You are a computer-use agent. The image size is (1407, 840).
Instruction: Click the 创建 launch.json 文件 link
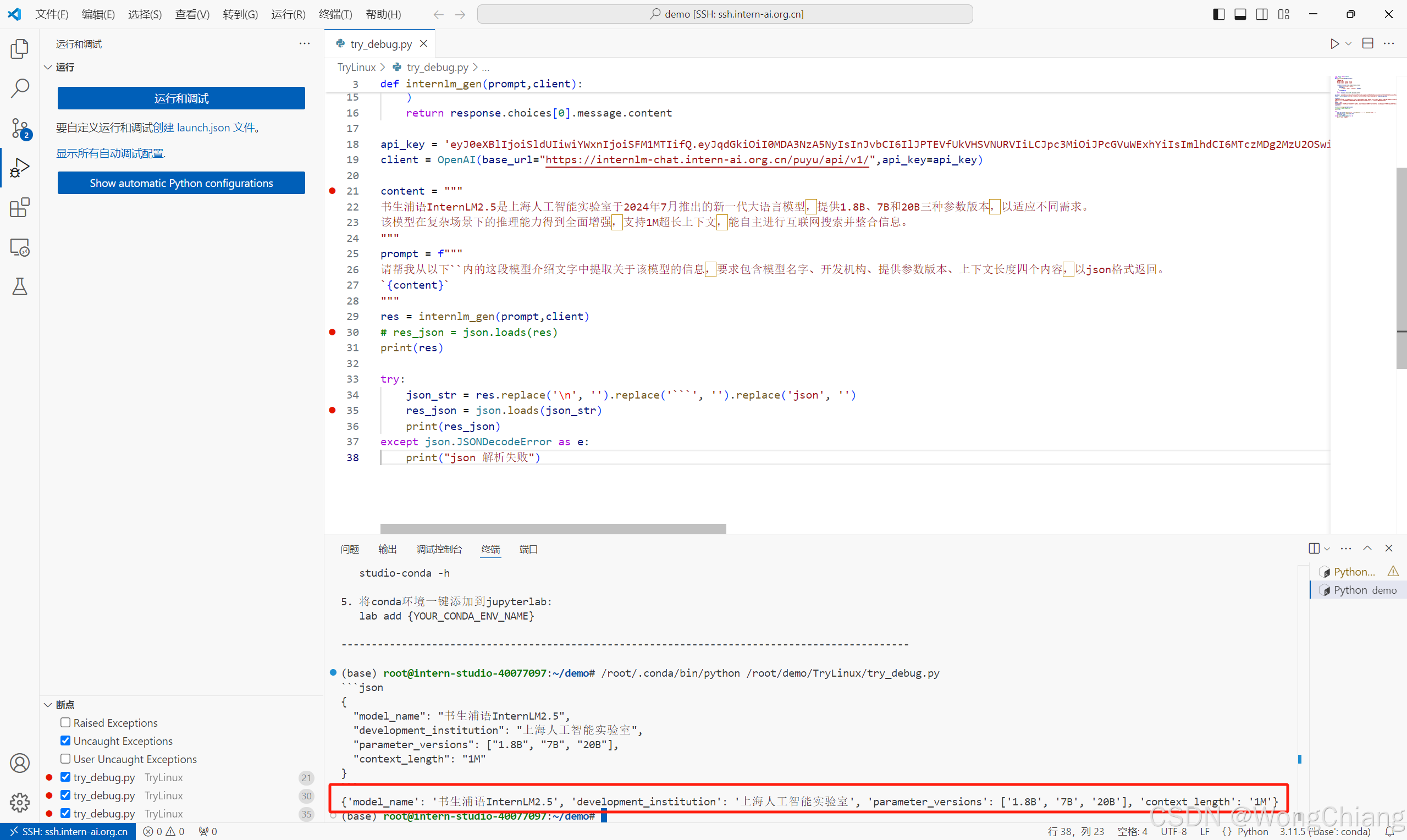(x=204, y=128)
